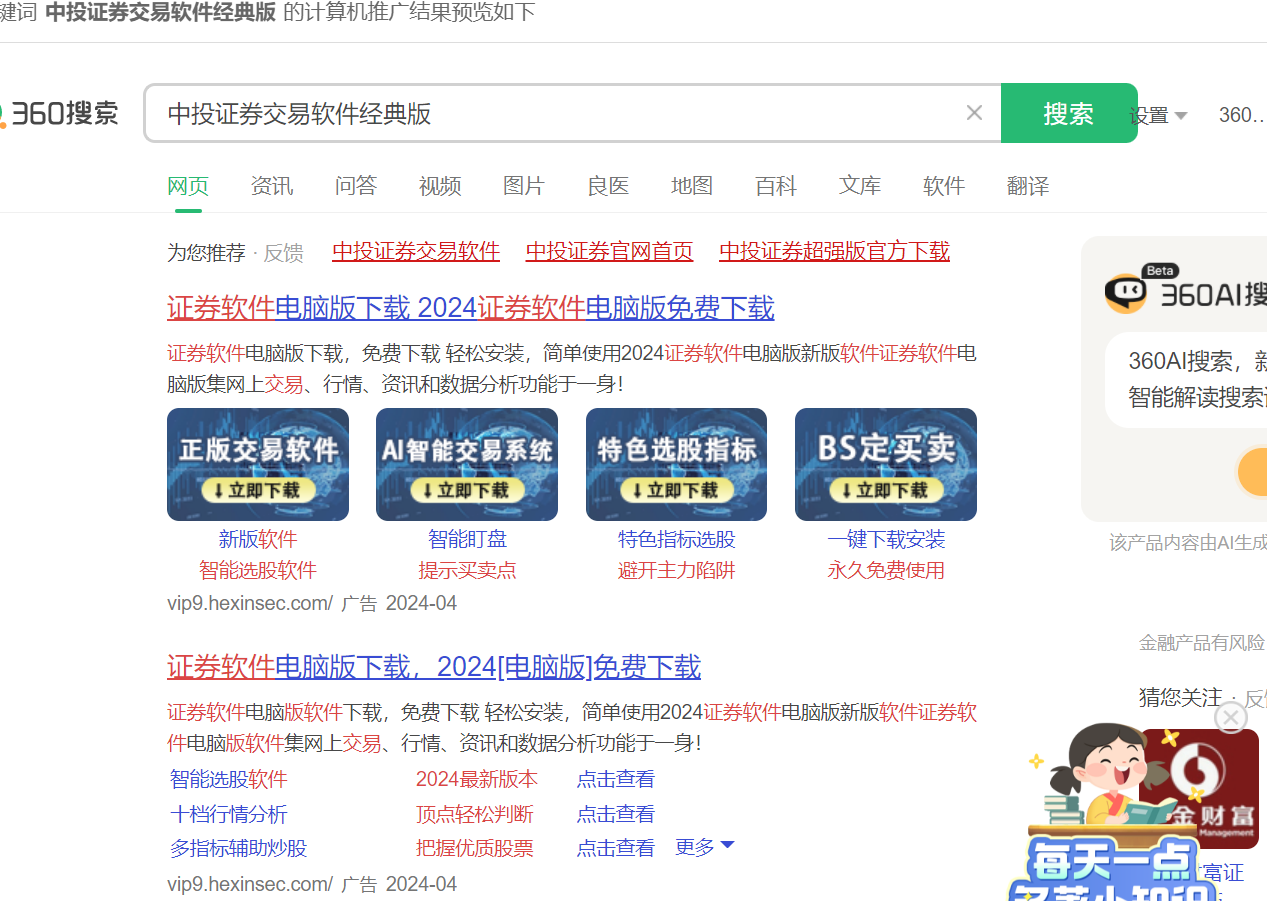Click 点击查看 beside 2024最新版本
This screenshot has height=901, width=1267.
(x=616, y=779)
